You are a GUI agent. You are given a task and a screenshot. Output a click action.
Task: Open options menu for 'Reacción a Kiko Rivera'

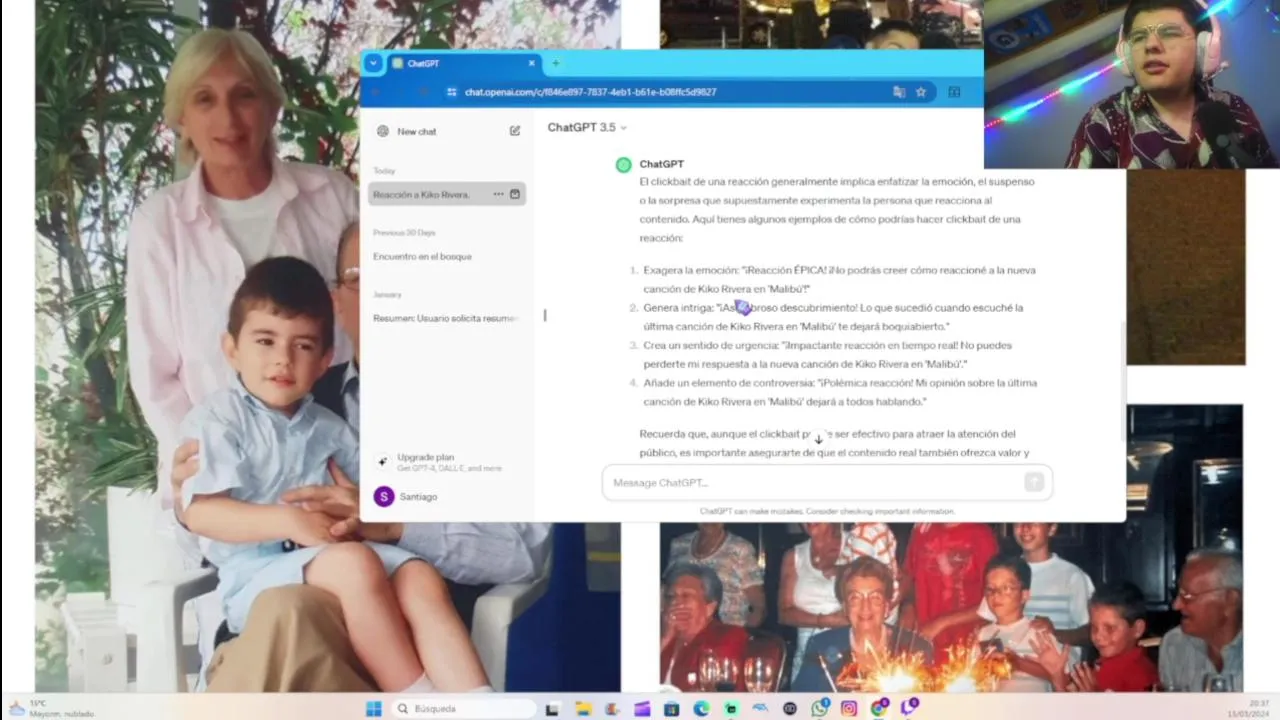click(x=498, y=194)
